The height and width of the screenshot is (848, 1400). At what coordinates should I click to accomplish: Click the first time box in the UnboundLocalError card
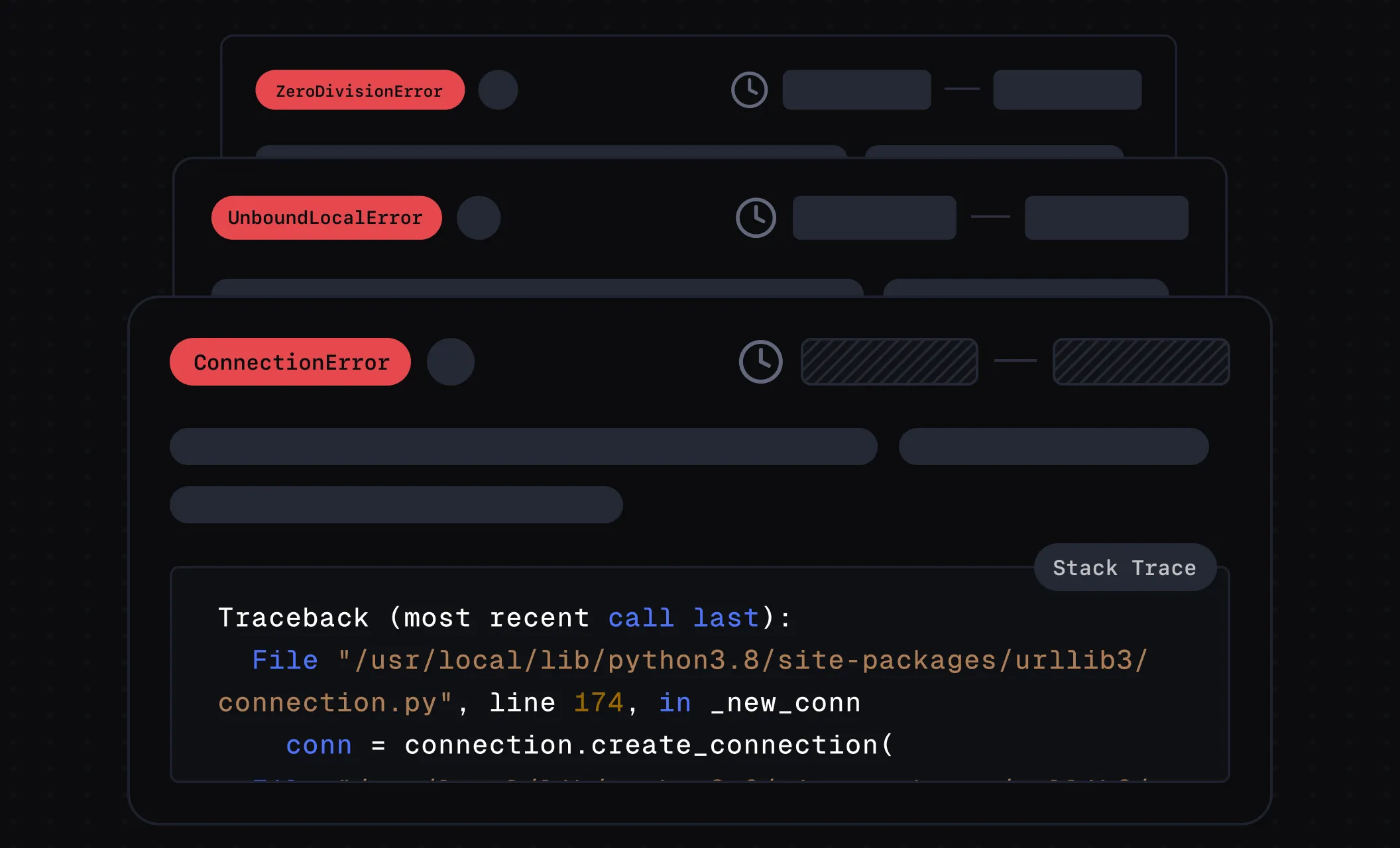coord(874,217)
